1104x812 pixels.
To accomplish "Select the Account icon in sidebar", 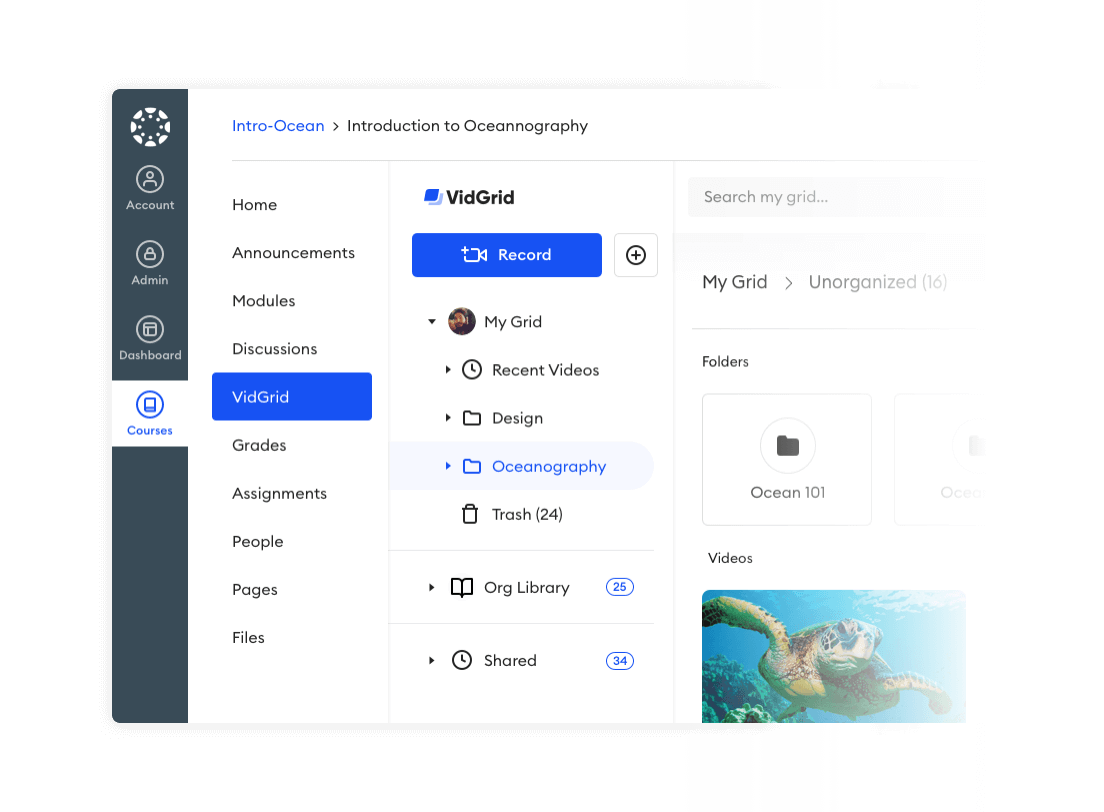I will coord(149,177).
